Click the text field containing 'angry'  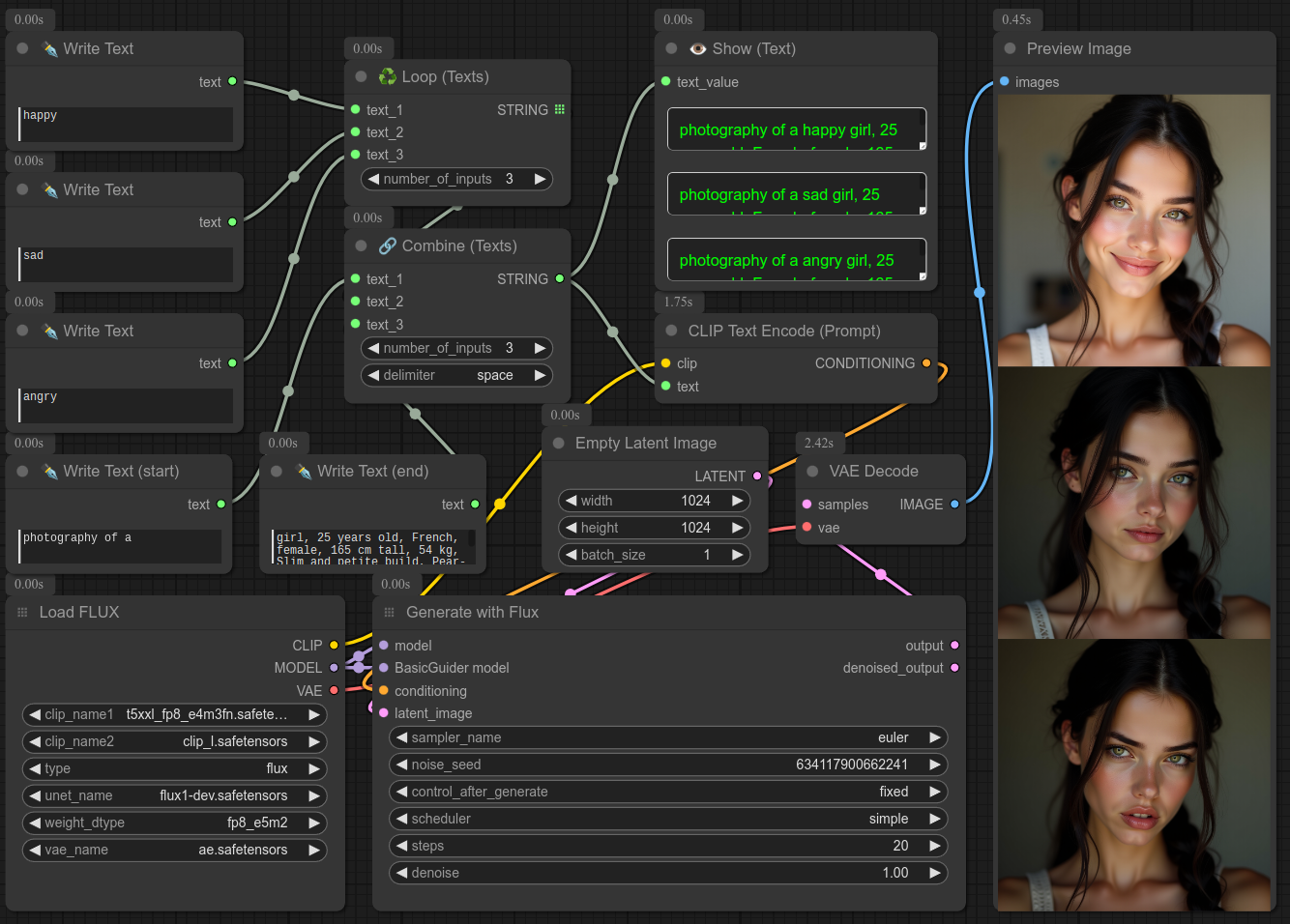(126, 405)
